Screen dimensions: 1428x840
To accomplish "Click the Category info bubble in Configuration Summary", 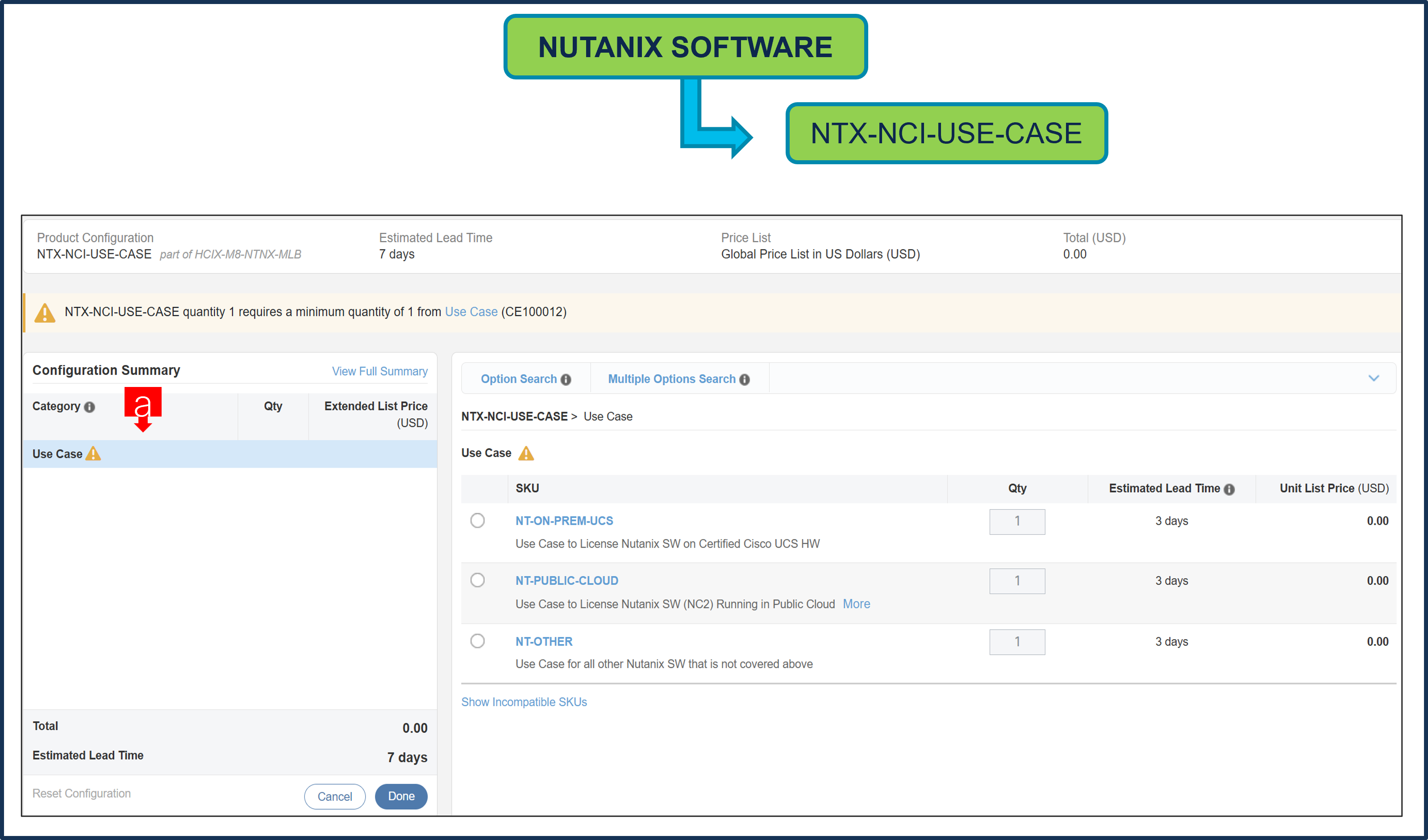I will pos(90,406).
